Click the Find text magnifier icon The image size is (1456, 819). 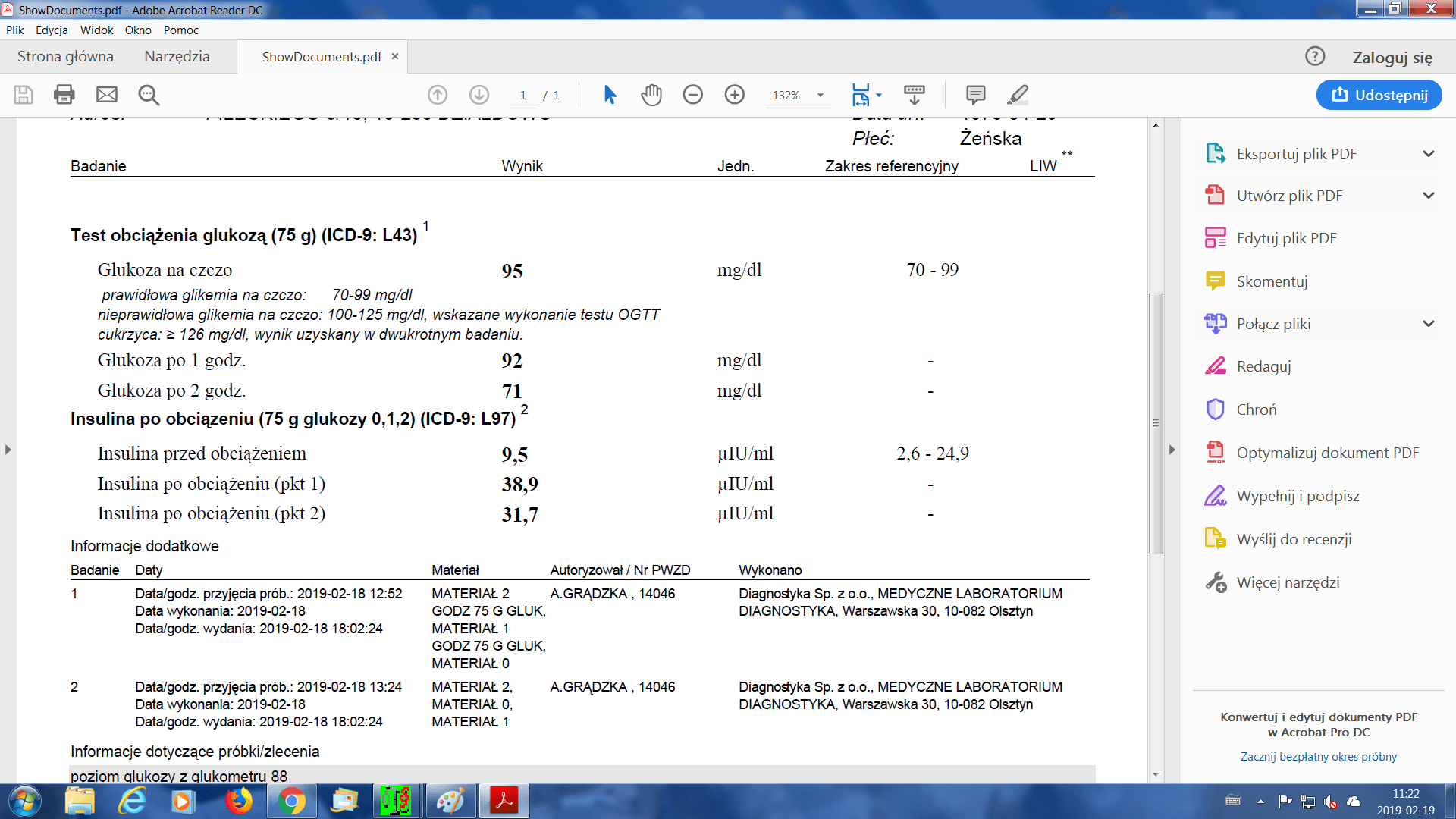pos(149,95)
